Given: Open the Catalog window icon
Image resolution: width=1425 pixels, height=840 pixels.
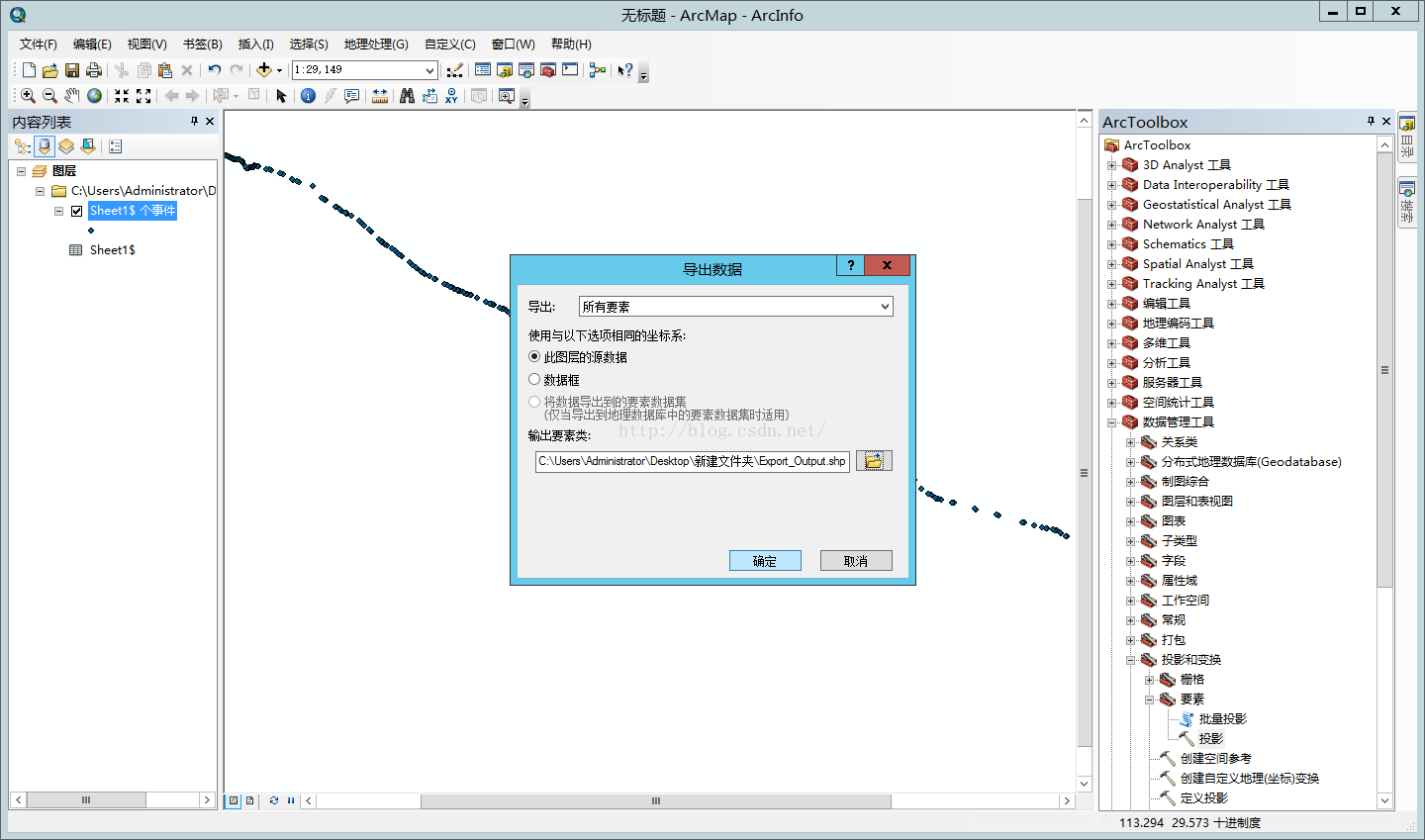Looking at the screenshot, I should 505,70.
